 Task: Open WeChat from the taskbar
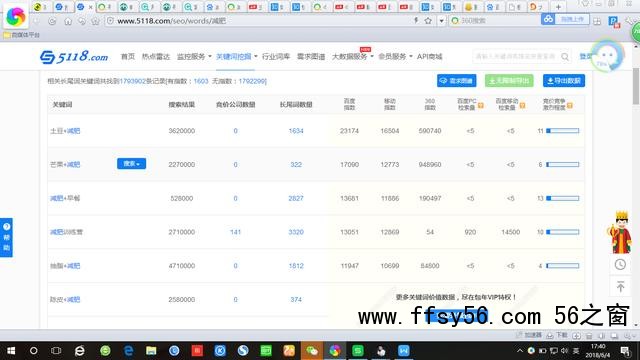[x=312, y=351]
